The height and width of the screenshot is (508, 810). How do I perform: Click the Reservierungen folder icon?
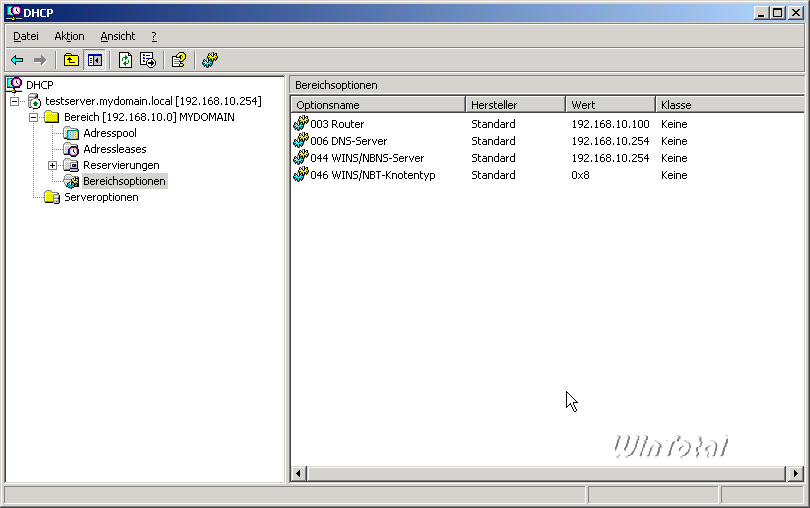click(x=71, y=165)
